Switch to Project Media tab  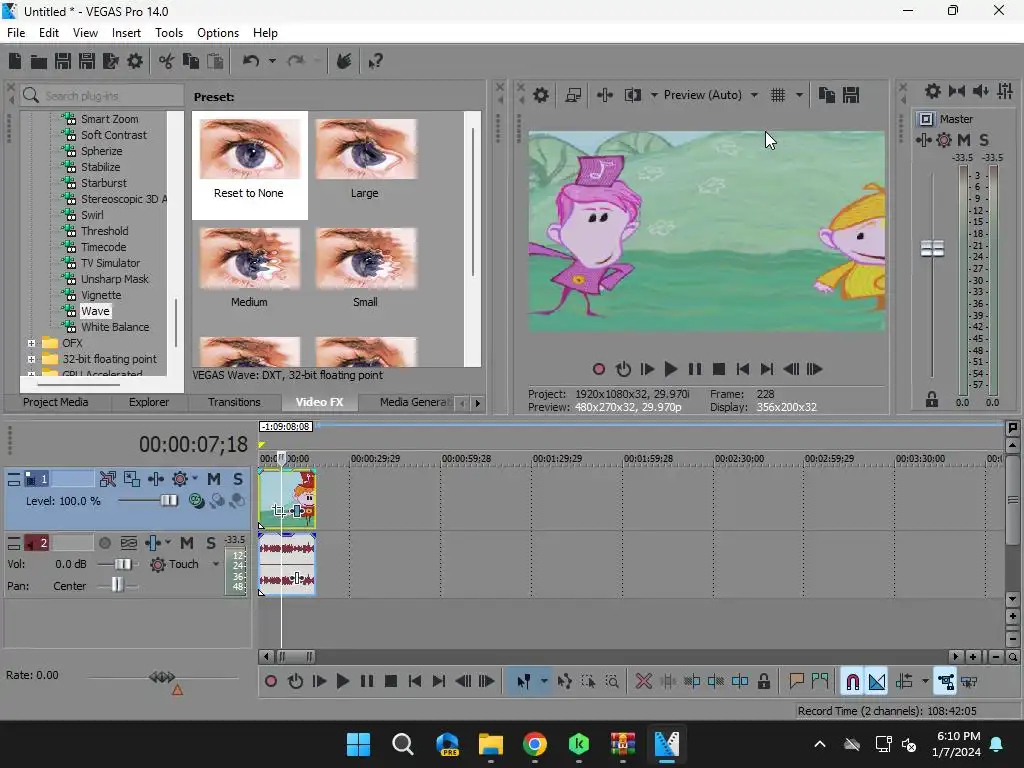pyautogui.click(x=56, y=402)
